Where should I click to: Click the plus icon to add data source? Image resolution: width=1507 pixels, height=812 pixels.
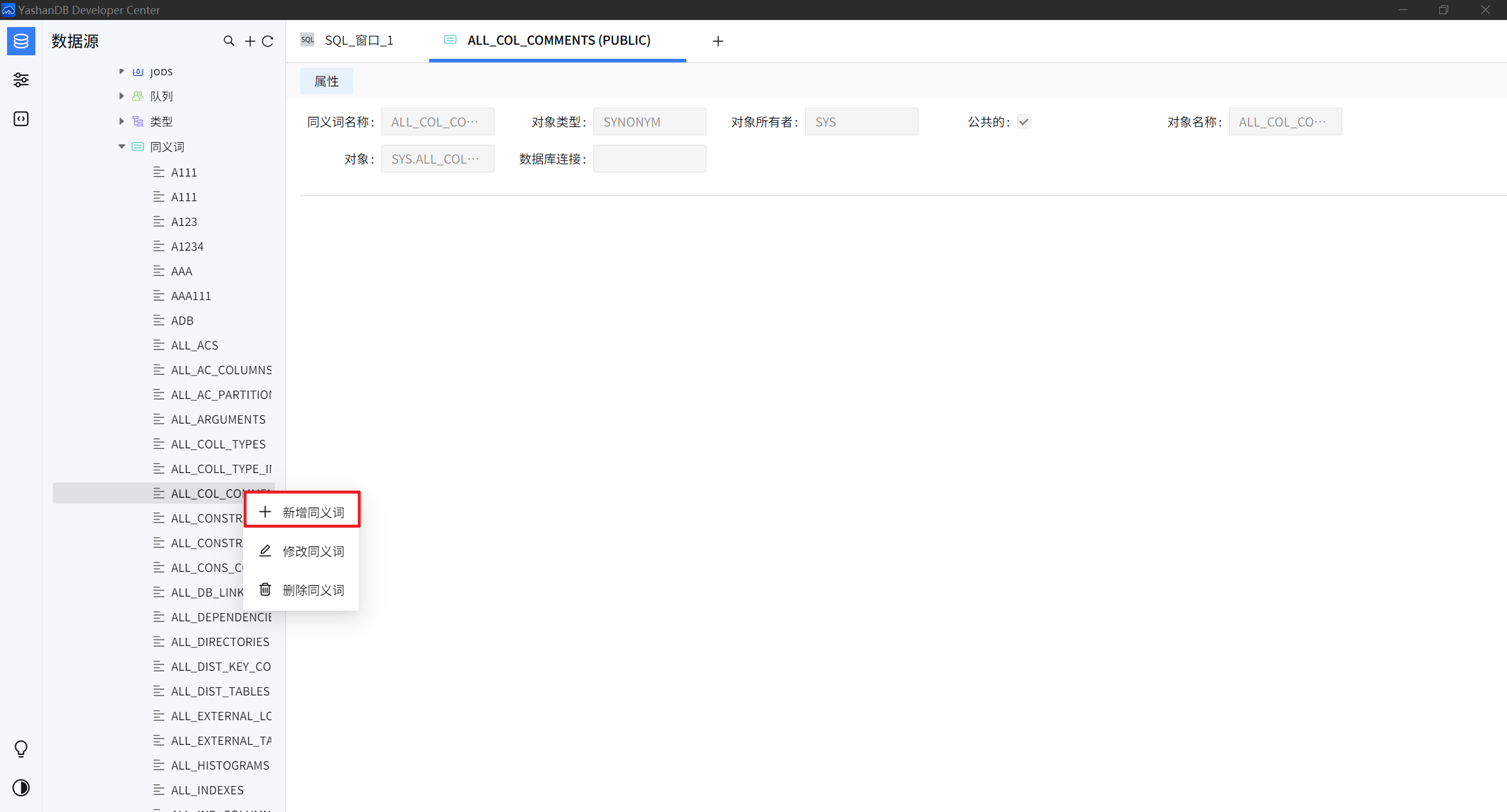point(250,41)
